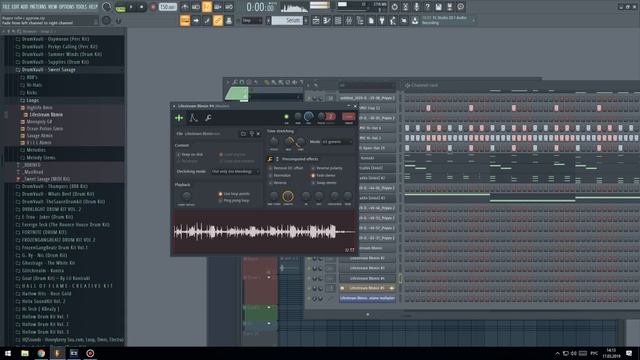The height and width of the screenshot is (360, 640).
Task: Select Savage 80min sample in browser
Action: [x=39, y=136]
